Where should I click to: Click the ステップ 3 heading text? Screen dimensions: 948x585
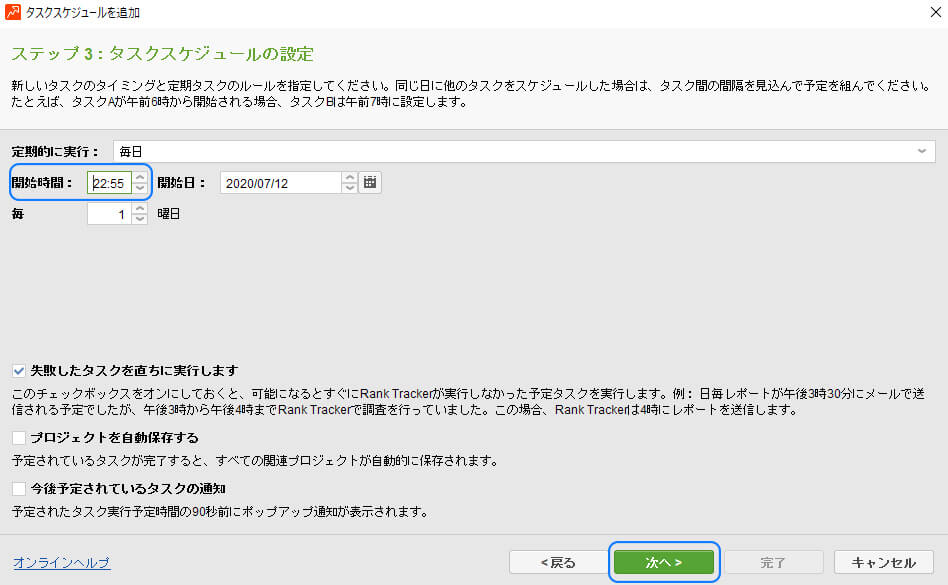click(x=162, y=54)
